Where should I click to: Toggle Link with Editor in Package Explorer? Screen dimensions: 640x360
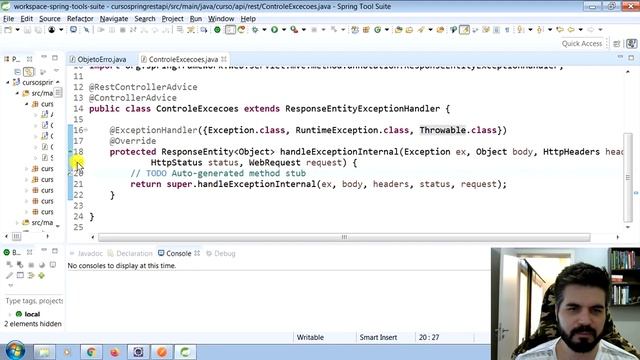29,72
